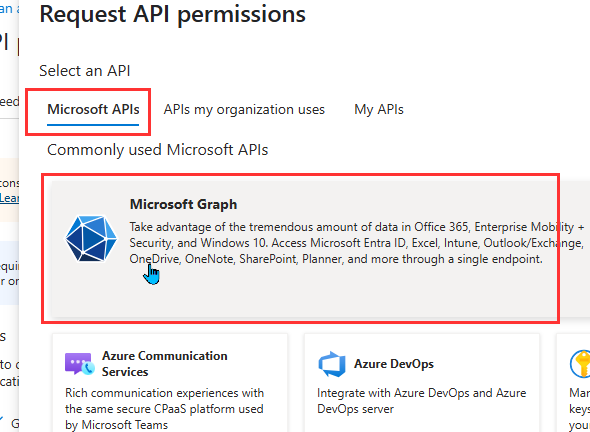This screenshot has width=590, height=432.
Task: Click Azure Communication Services description text
Action: (164, 409)
